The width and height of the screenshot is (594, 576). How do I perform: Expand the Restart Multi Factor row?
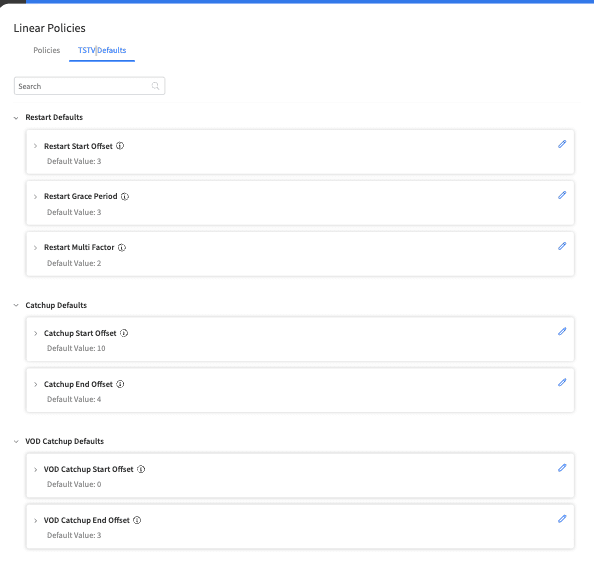35,248
